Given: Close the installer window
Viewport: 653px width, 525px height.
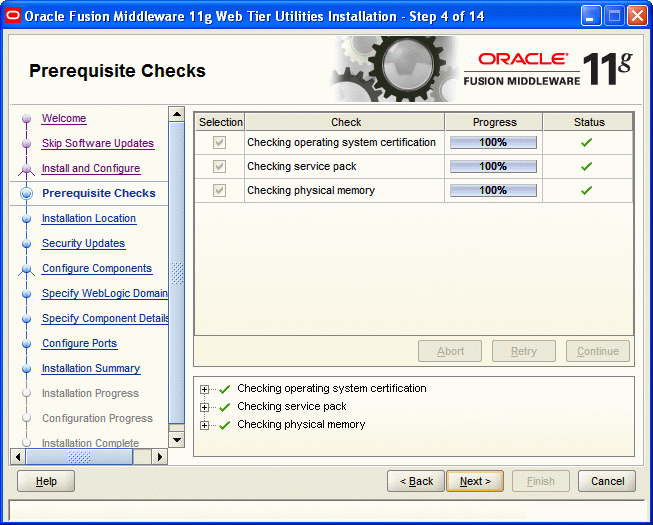Looking at the screenshot, I should [637, 16].
